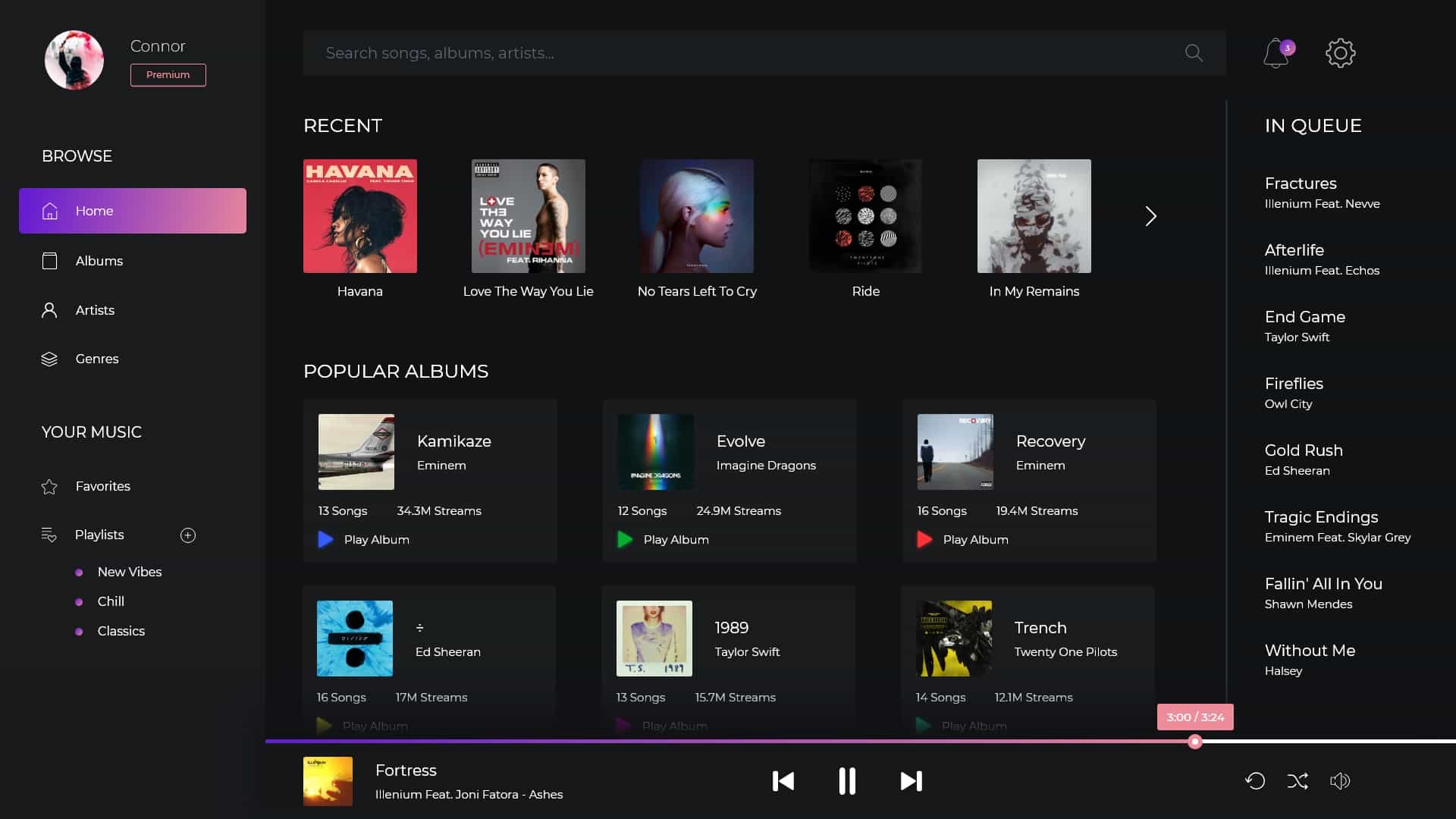Mute audio via the volume icon
Image resolution: width=1456 pixels, height=819 pixels.
click(1341, 781)
